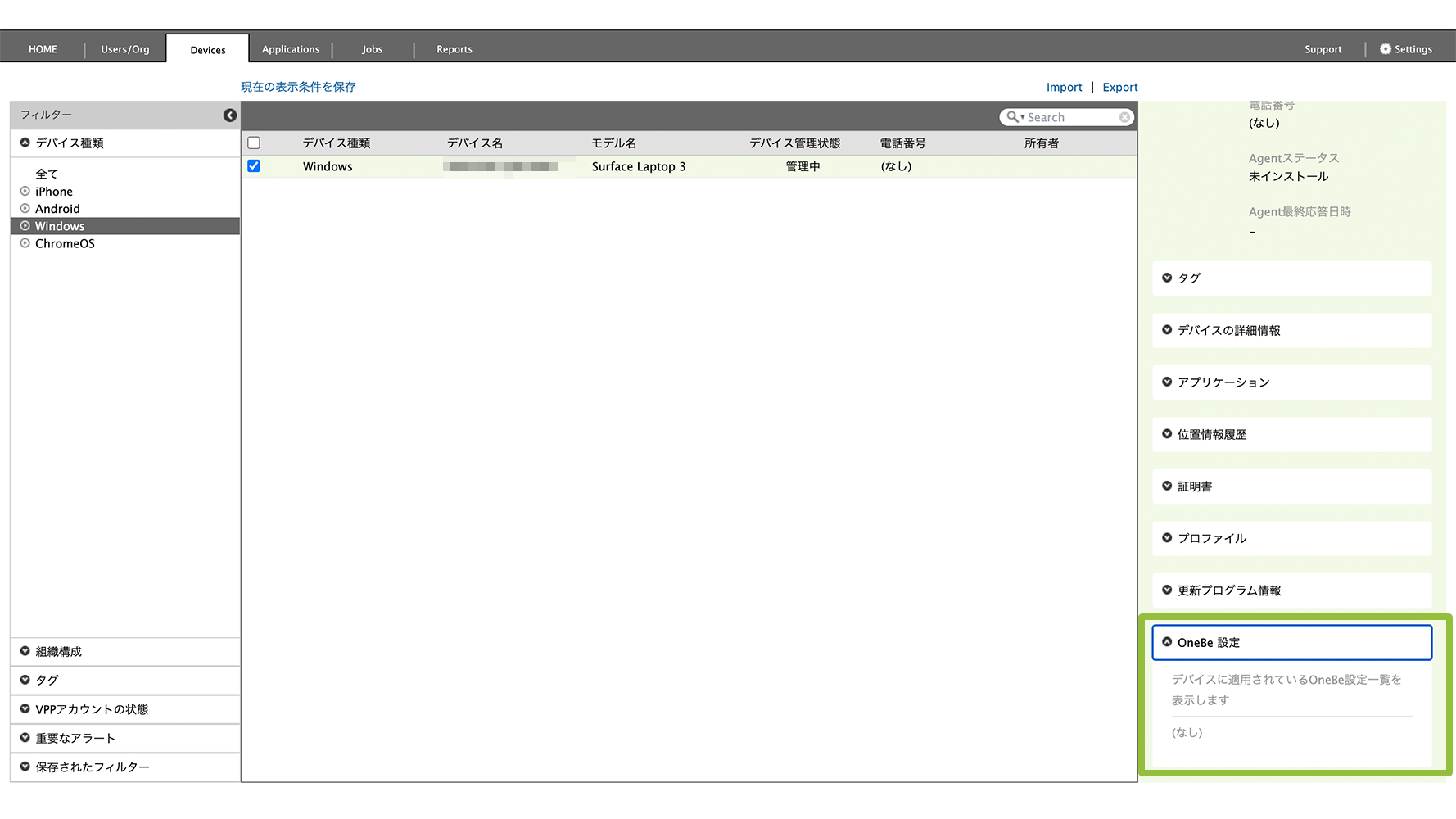Image resolution: width=1456 pixels, height=819 pixels.
Task: Open the Devices tab
Action: (x=208, y=49)
